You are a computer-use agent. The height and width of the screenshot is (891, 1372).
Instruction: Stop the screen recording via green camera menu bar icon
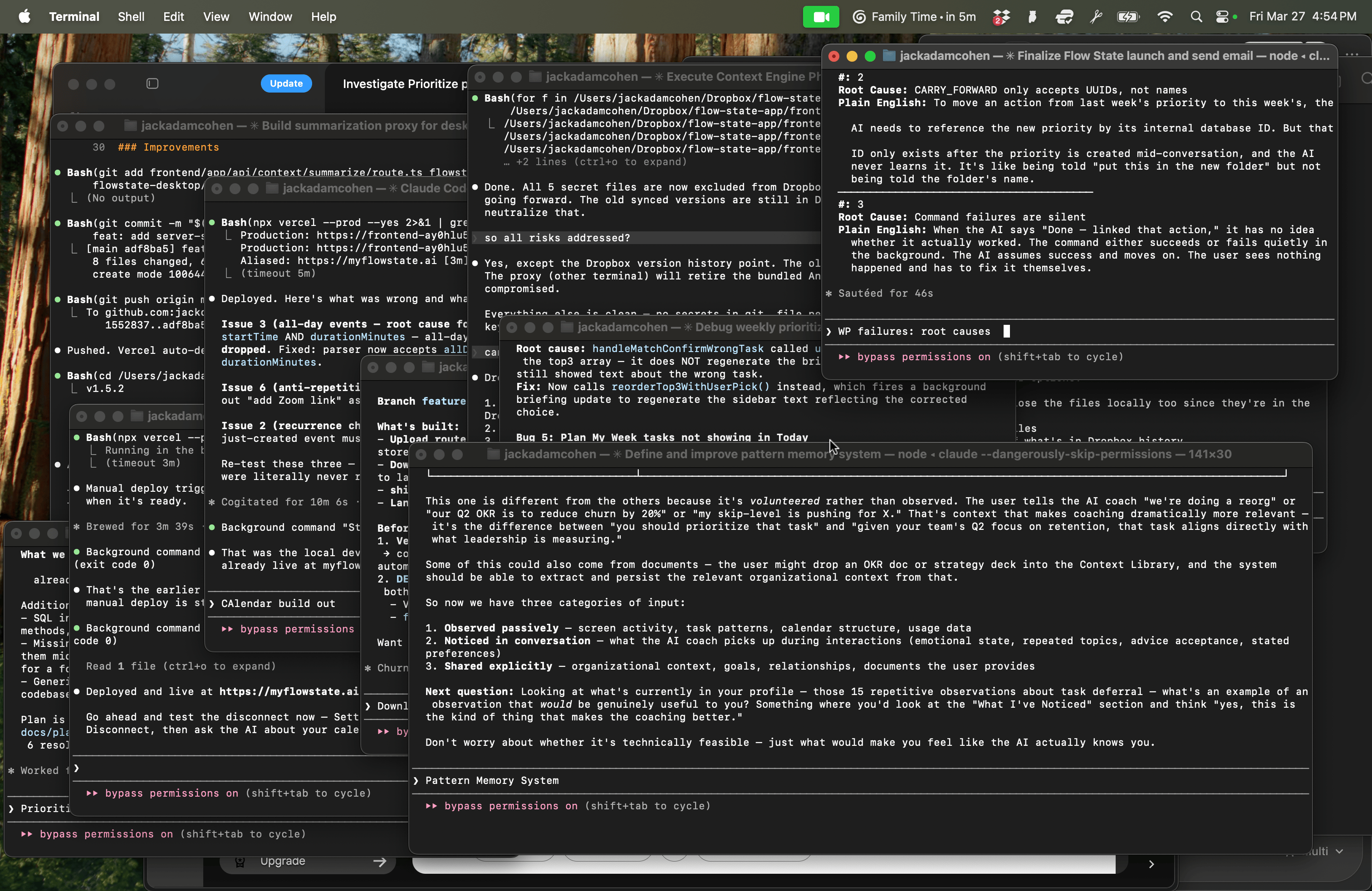click(x=821, y=17)
